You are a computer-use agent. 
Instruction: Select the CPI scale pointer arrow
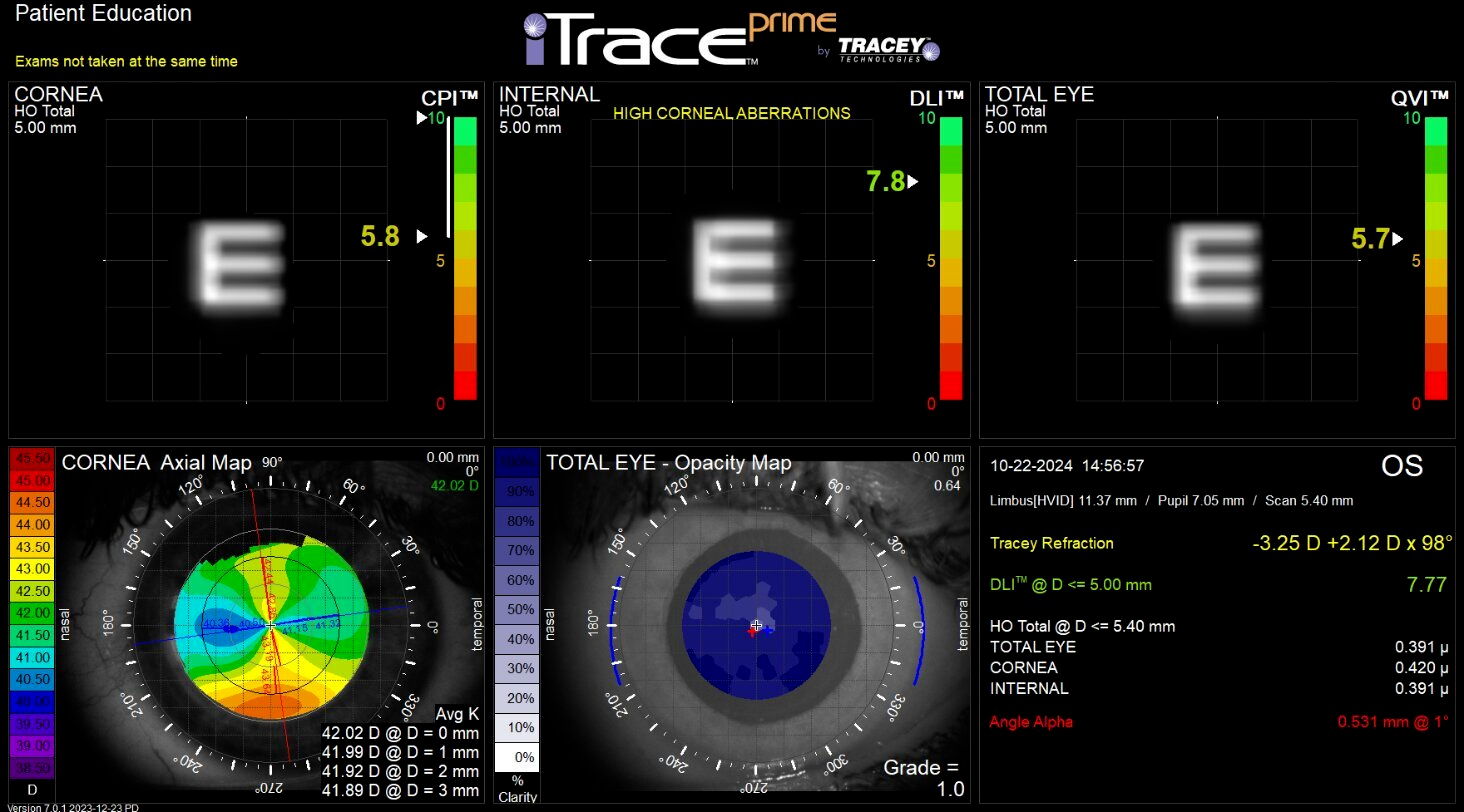pyautogui.click(x=421, y=237)
